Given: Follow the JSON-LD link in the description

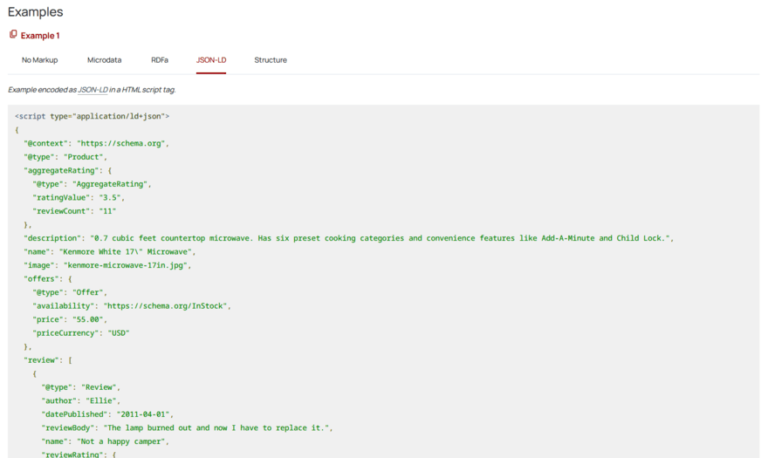Looking at the screenshot, I should point(93,90).
